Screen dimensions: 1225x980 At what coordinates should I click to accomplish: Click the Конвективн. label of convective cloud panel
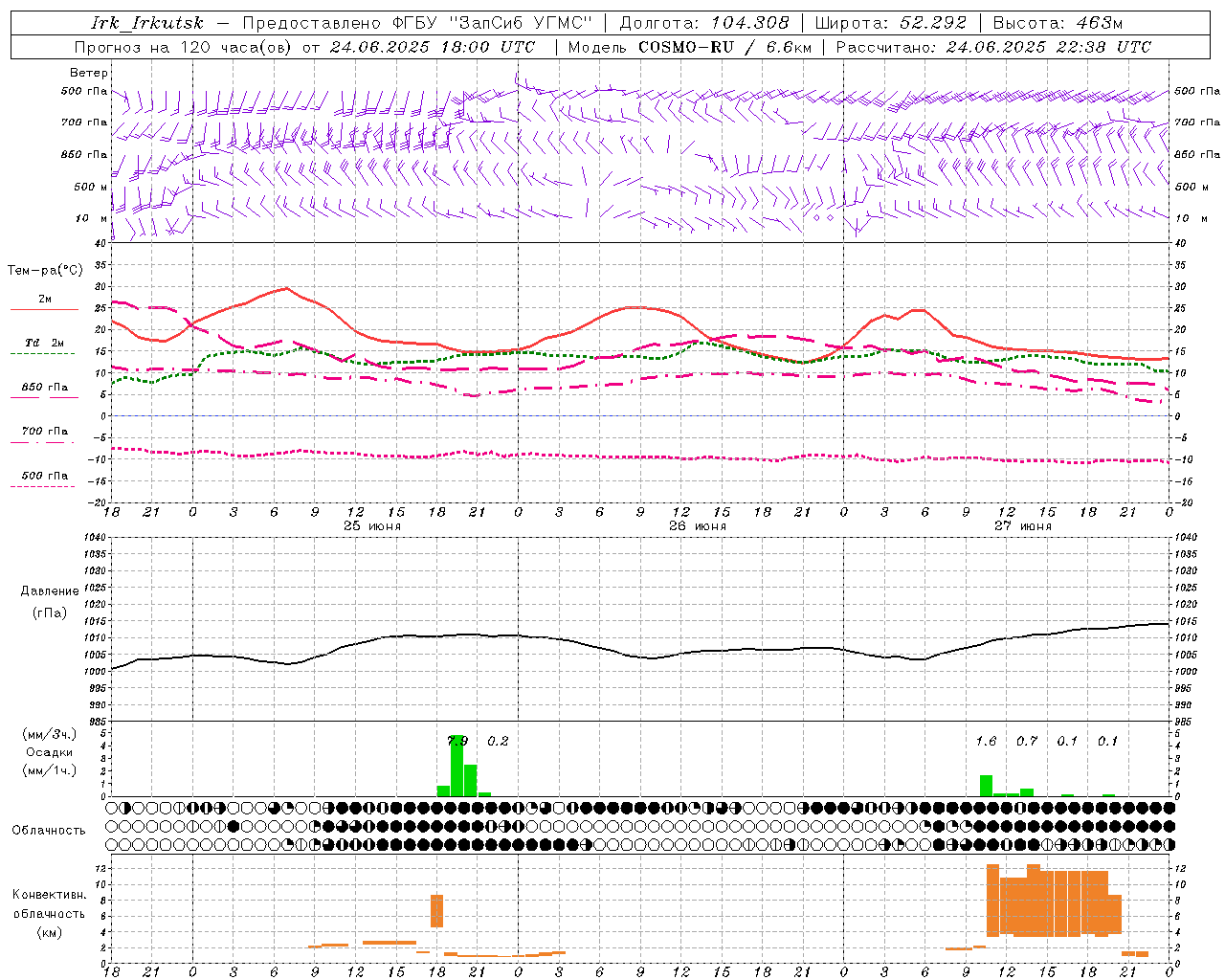[x=49, y=895]
